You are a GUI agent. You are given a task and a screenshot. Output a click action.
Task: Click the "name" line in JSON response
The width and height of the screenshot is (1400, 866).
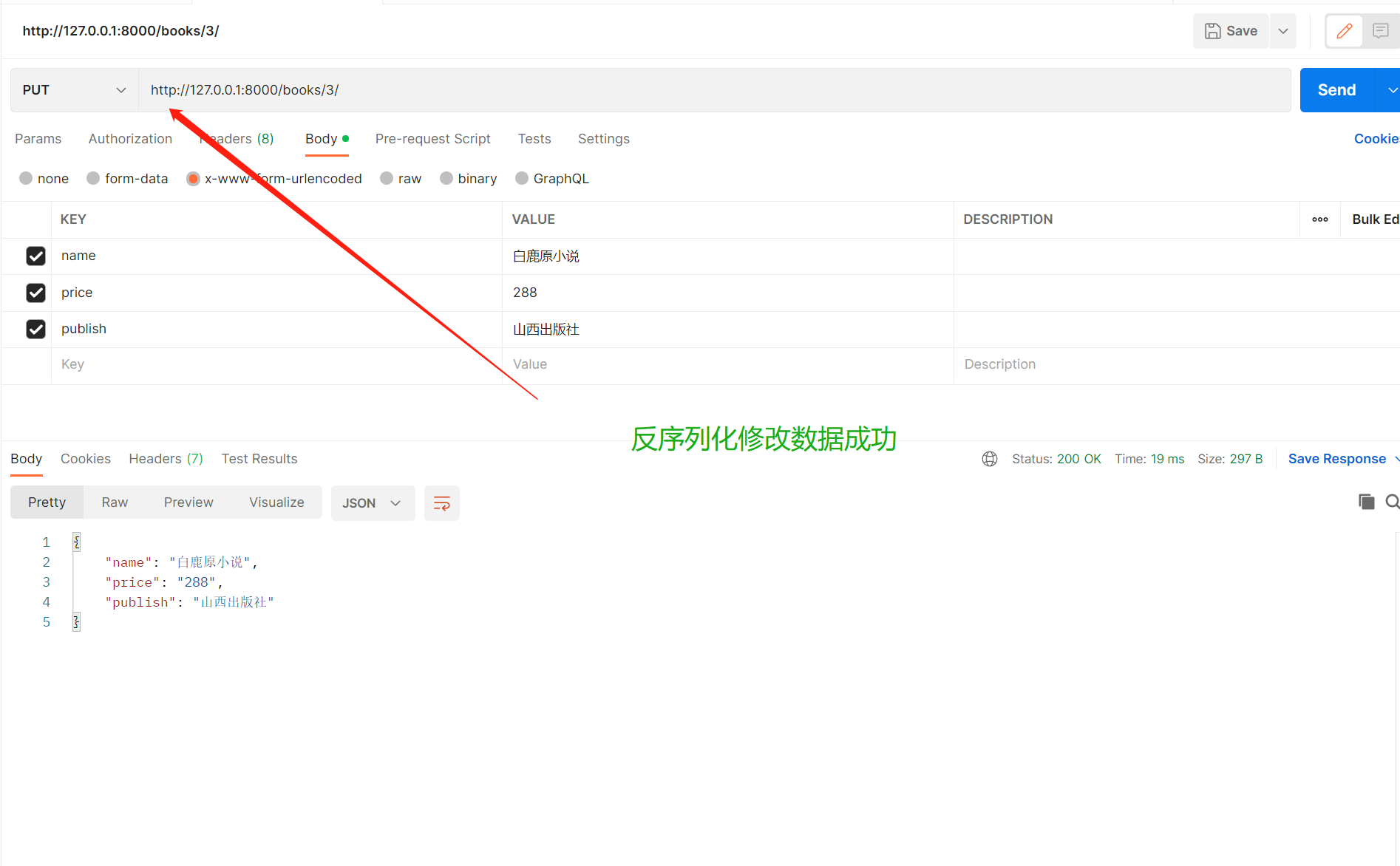(x=182, y=562)
